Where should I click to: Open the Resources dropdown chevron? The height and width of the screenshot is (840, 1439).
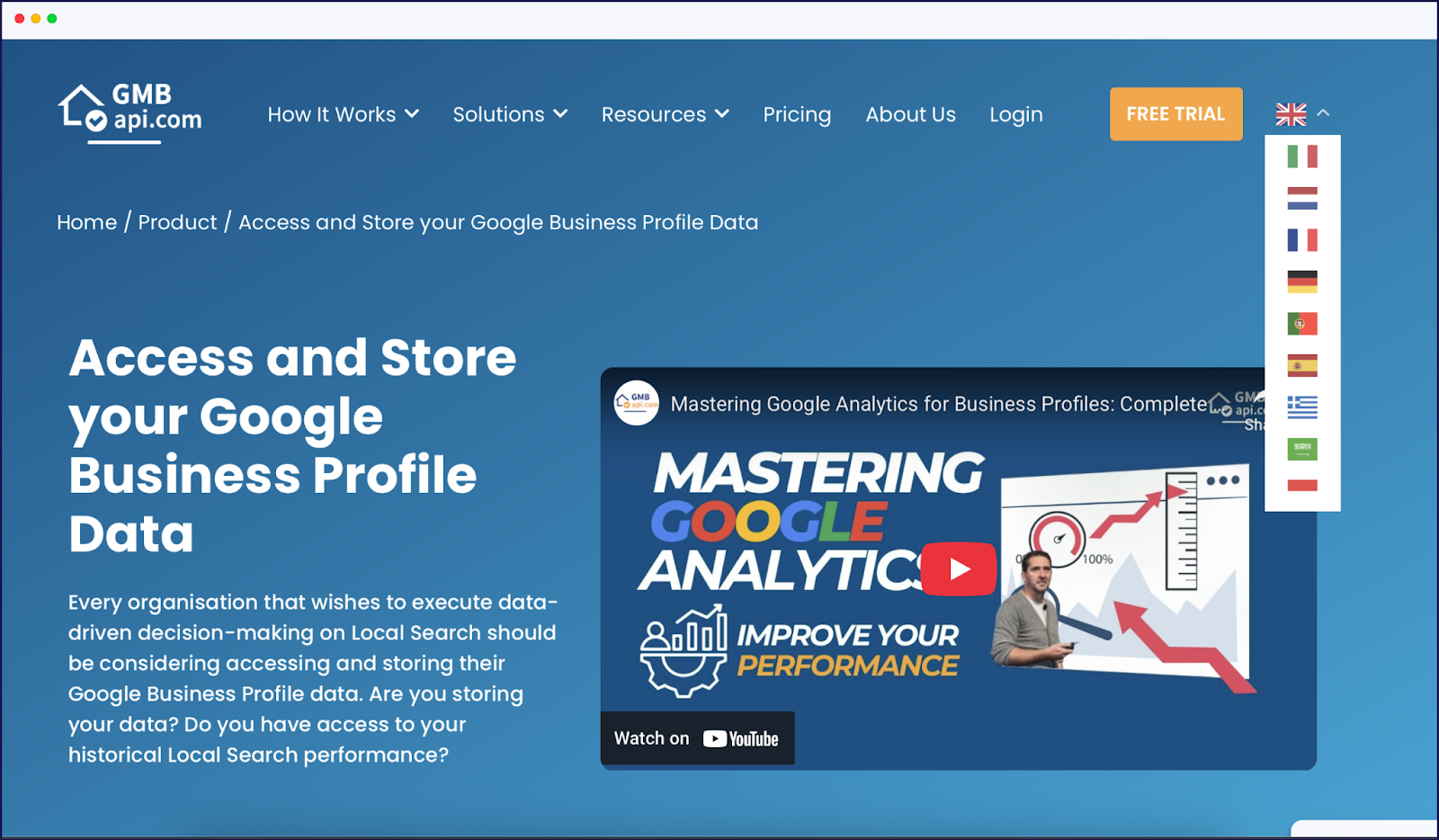pyautogui.click(x=721, y=114)
